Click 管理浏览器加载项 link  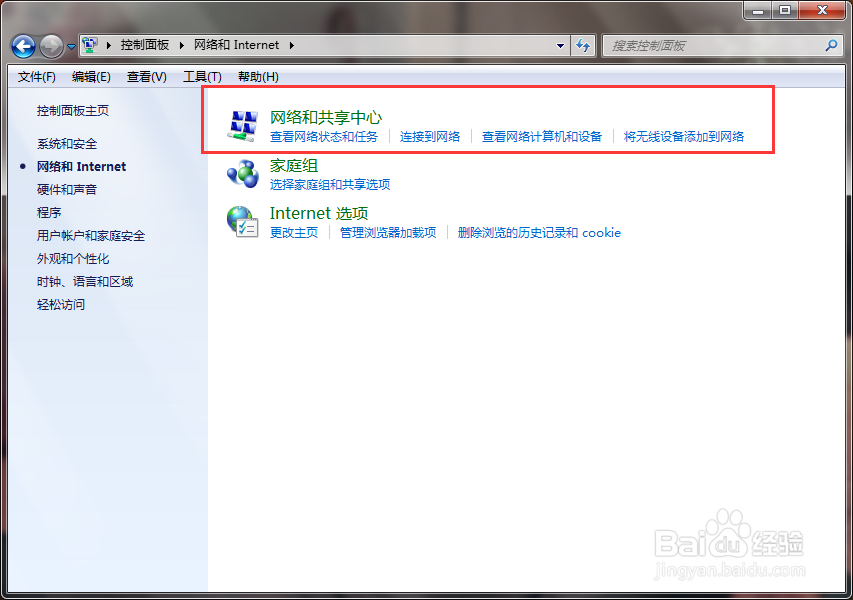coord(388,233)
